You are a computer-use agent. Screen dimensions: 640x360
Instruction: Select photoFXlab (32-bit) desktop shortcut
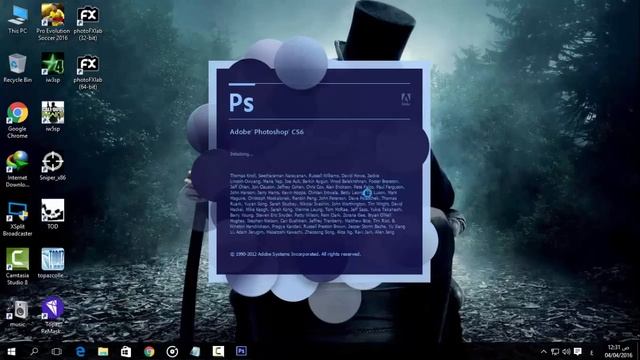(88, 23)
